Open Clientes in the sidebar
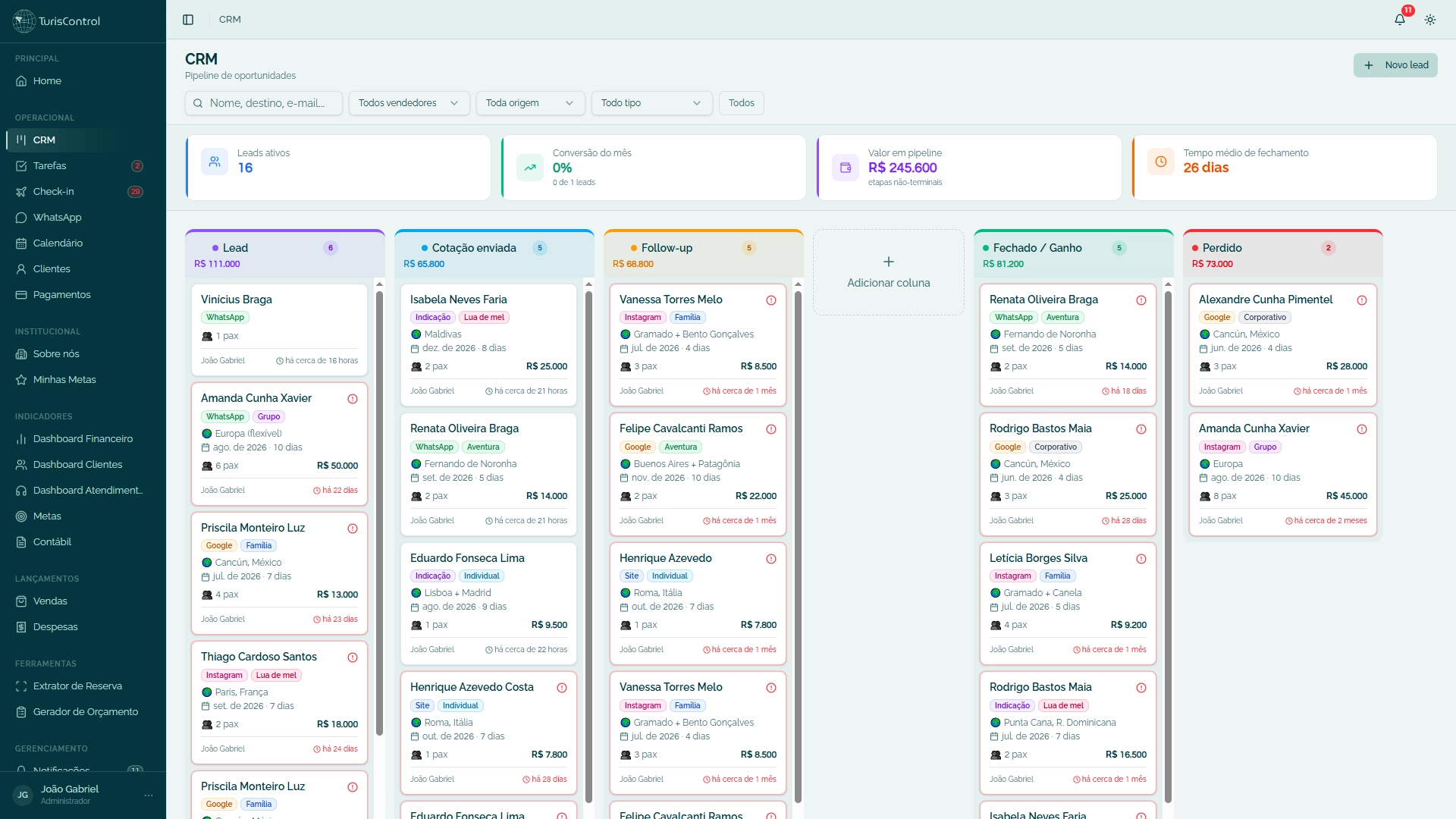This screenshot has width=1456, height=819. tap(82, 269)
